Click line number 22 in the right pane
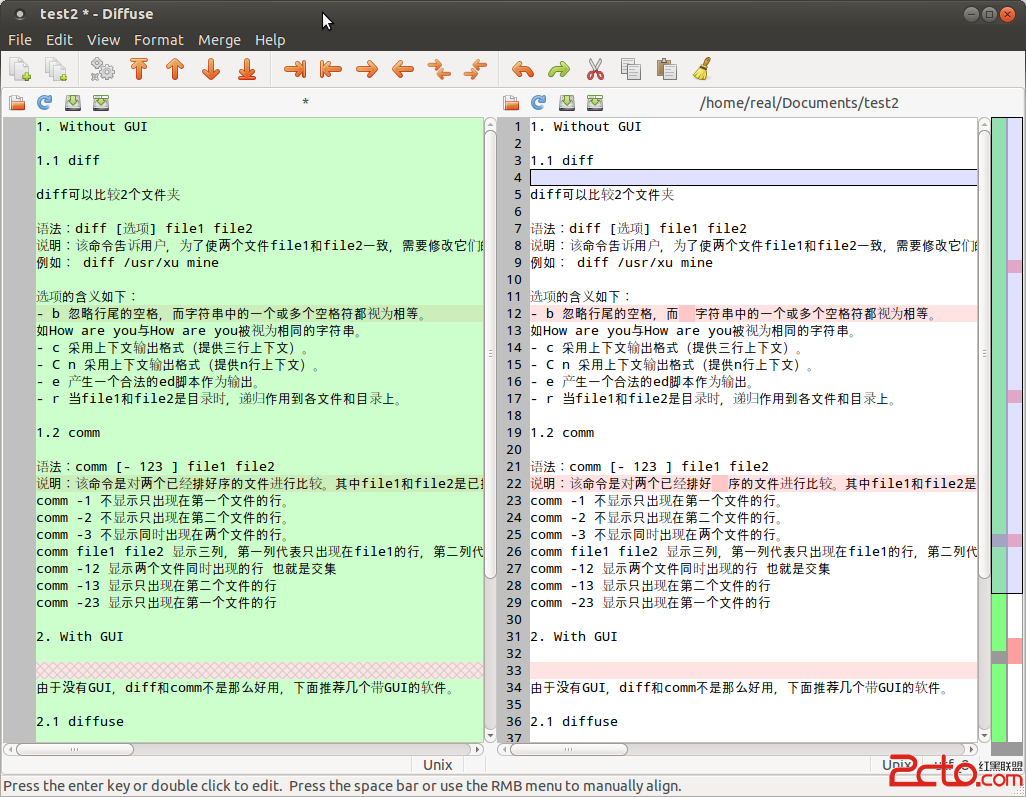 [x=514, y=484]
